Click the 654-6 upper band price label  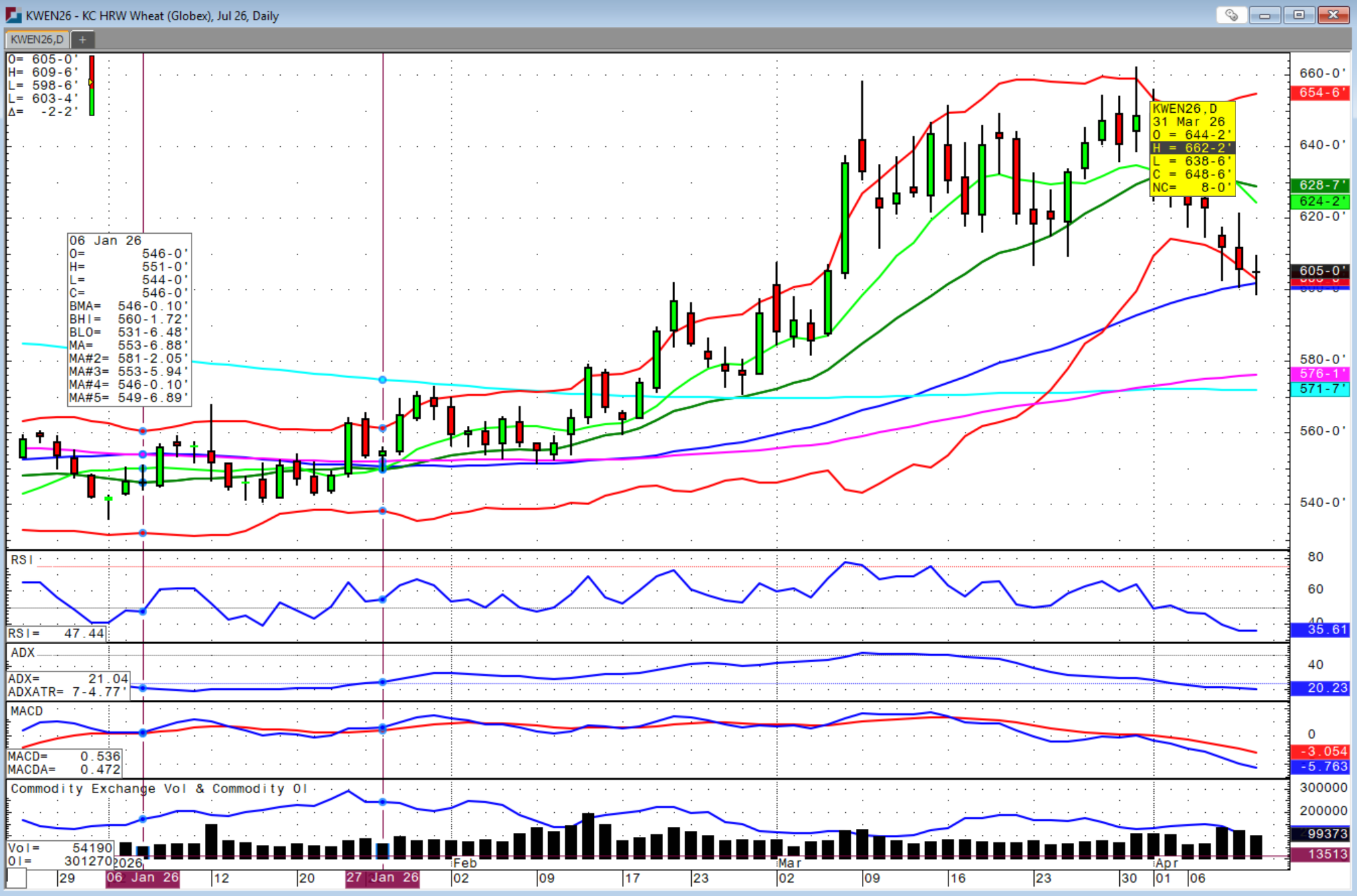[x=1319, y=93]
